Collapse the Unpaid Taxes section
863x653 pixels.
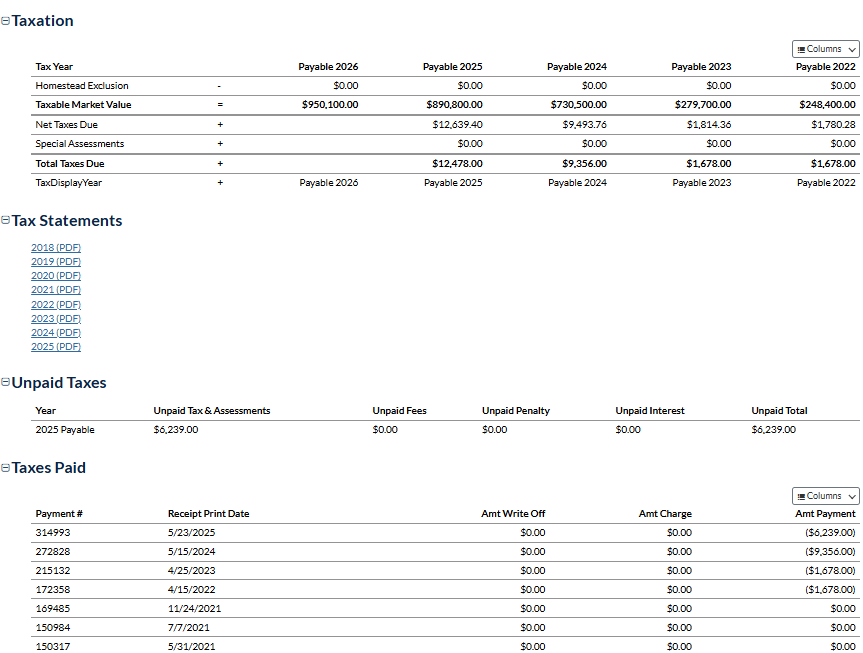tap(6, 383)
